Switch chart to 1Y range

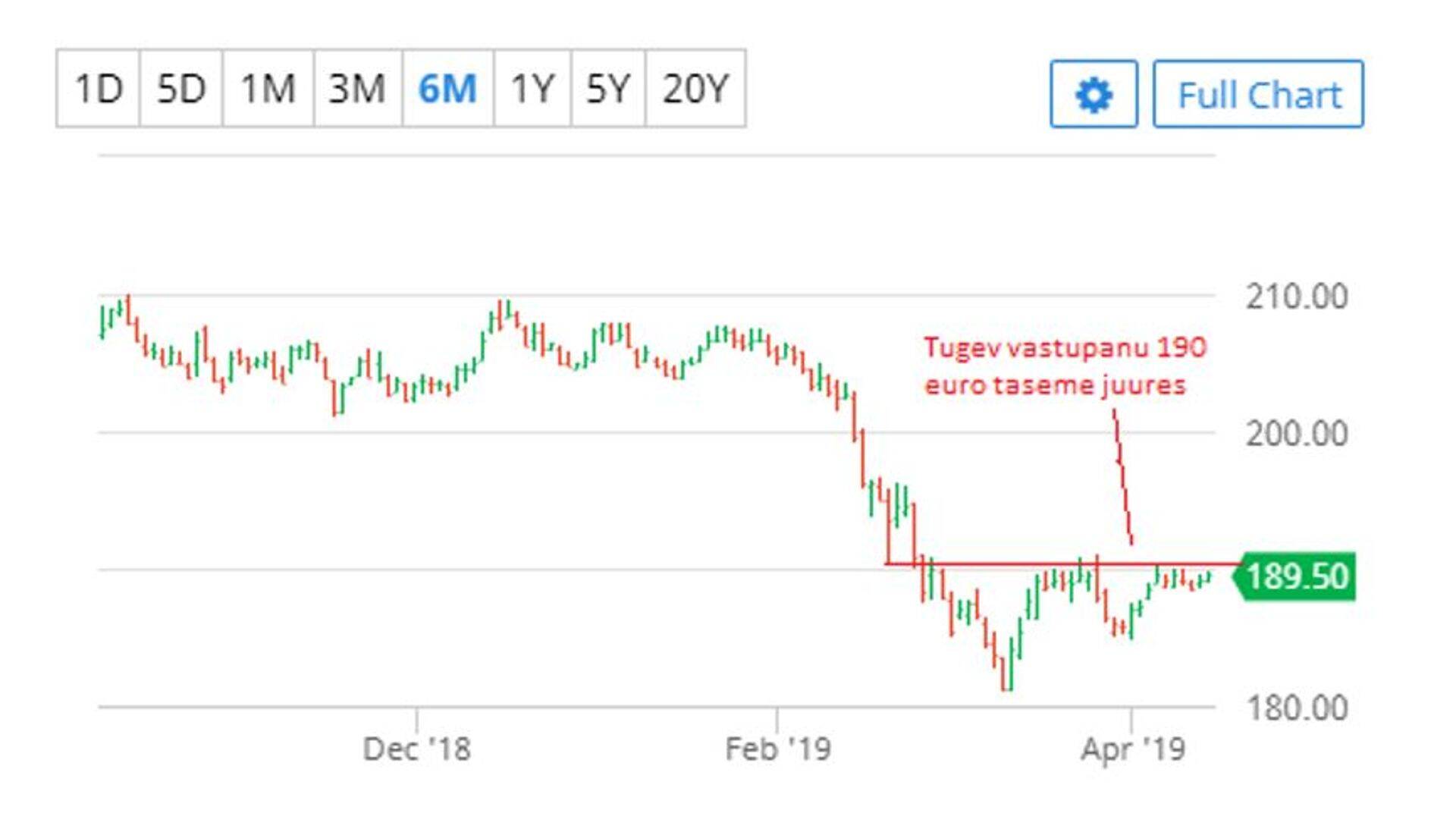532,89
